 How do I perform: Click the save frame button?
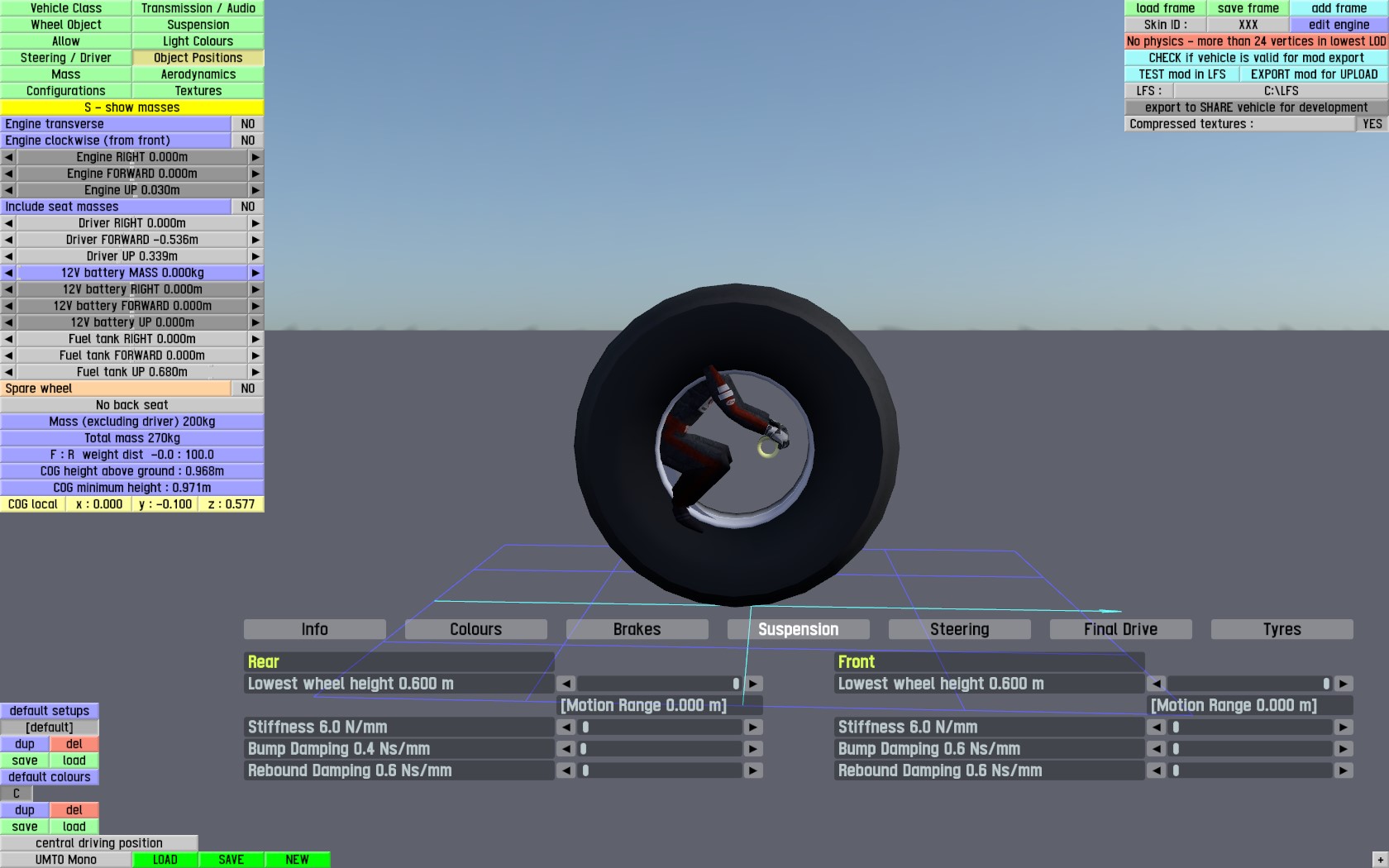(1248, 8)
